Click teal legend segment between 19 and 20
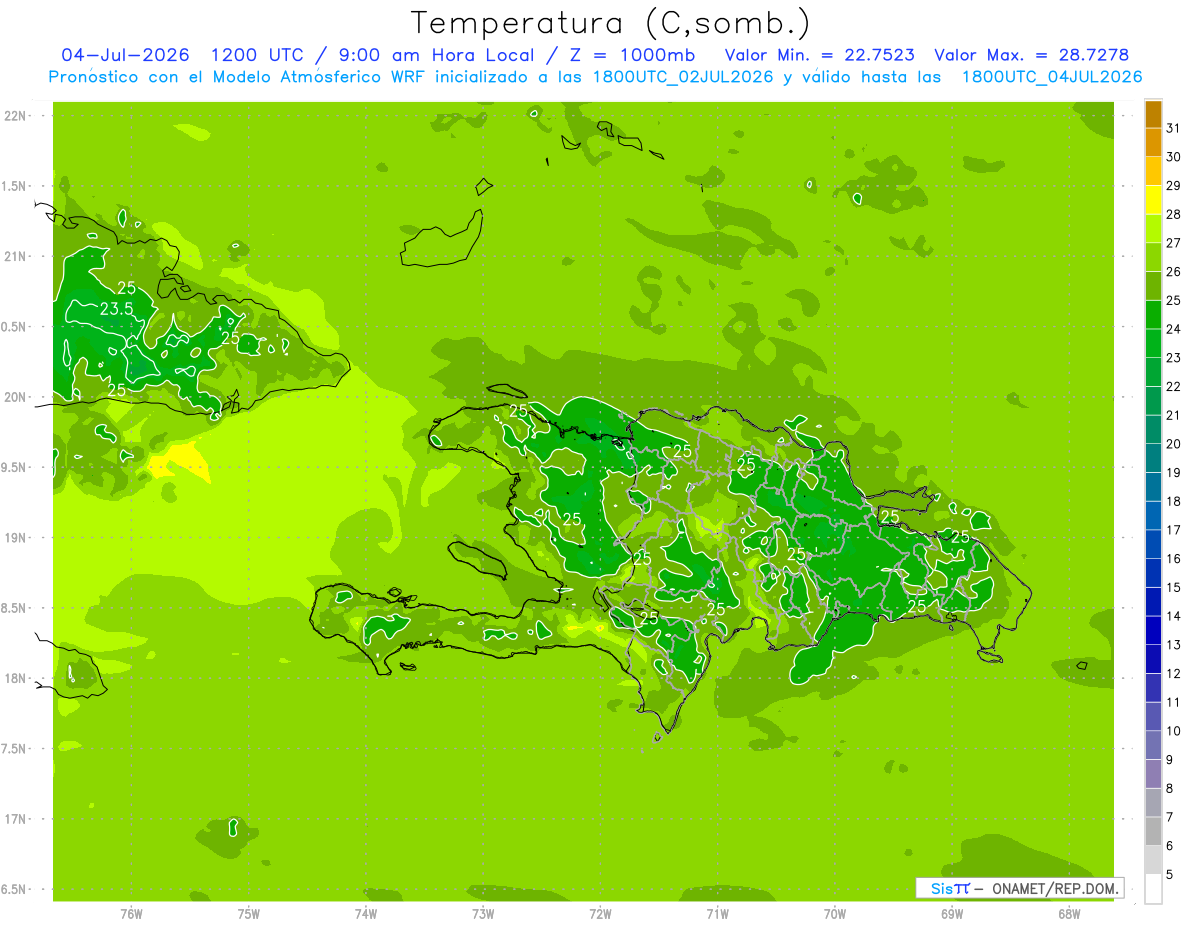The image size is (1200, 927). pyautogui.click(x=1153, y=458)
